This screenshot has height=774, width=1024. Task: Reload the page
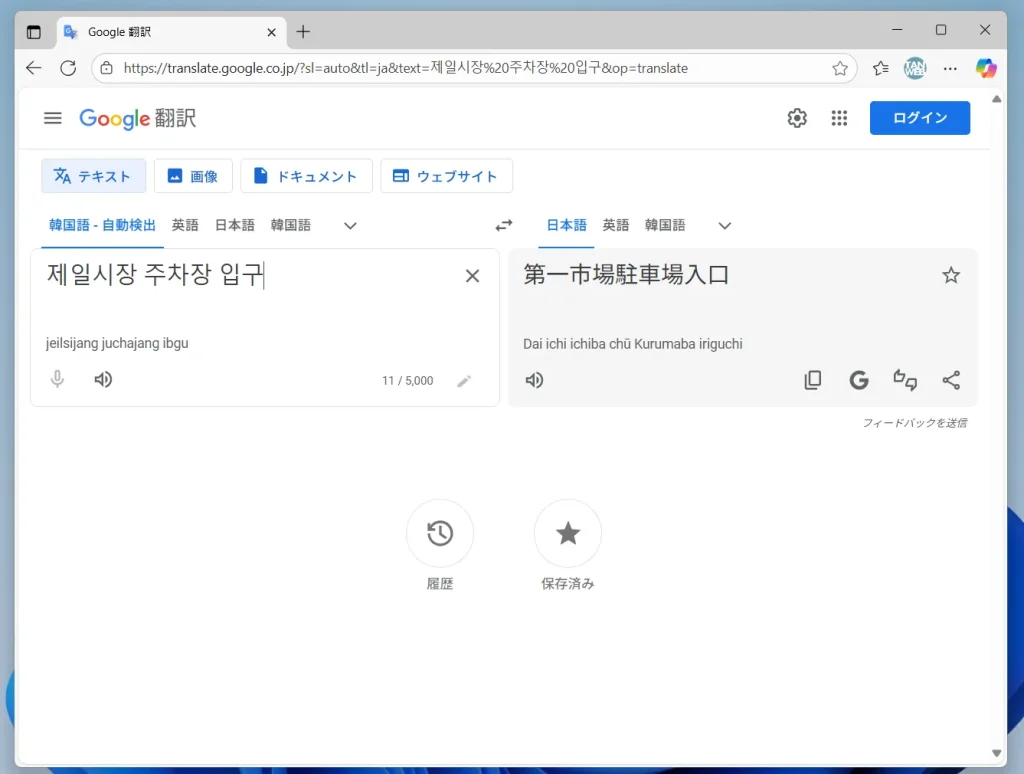(x=68, y=68)
